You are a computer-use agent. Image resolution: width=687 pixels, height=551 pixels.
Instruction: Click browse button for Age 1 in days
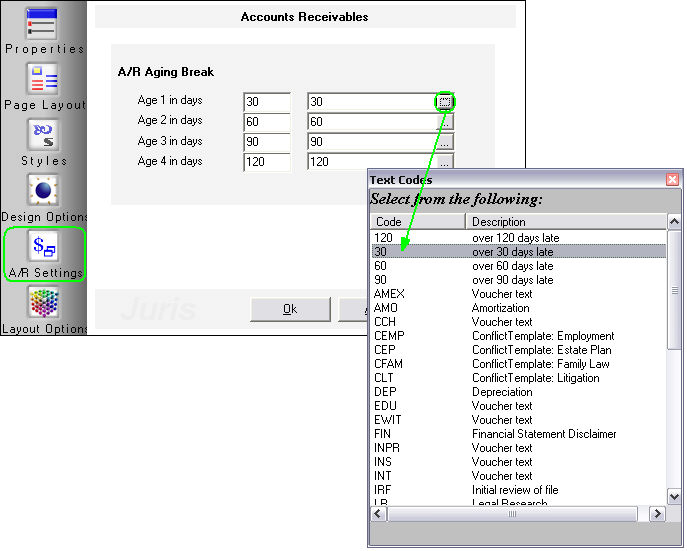coord(446,101)
